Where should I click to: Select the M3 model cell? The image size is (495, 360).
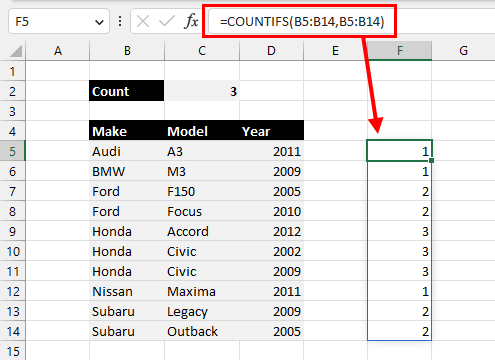(202, 171)
